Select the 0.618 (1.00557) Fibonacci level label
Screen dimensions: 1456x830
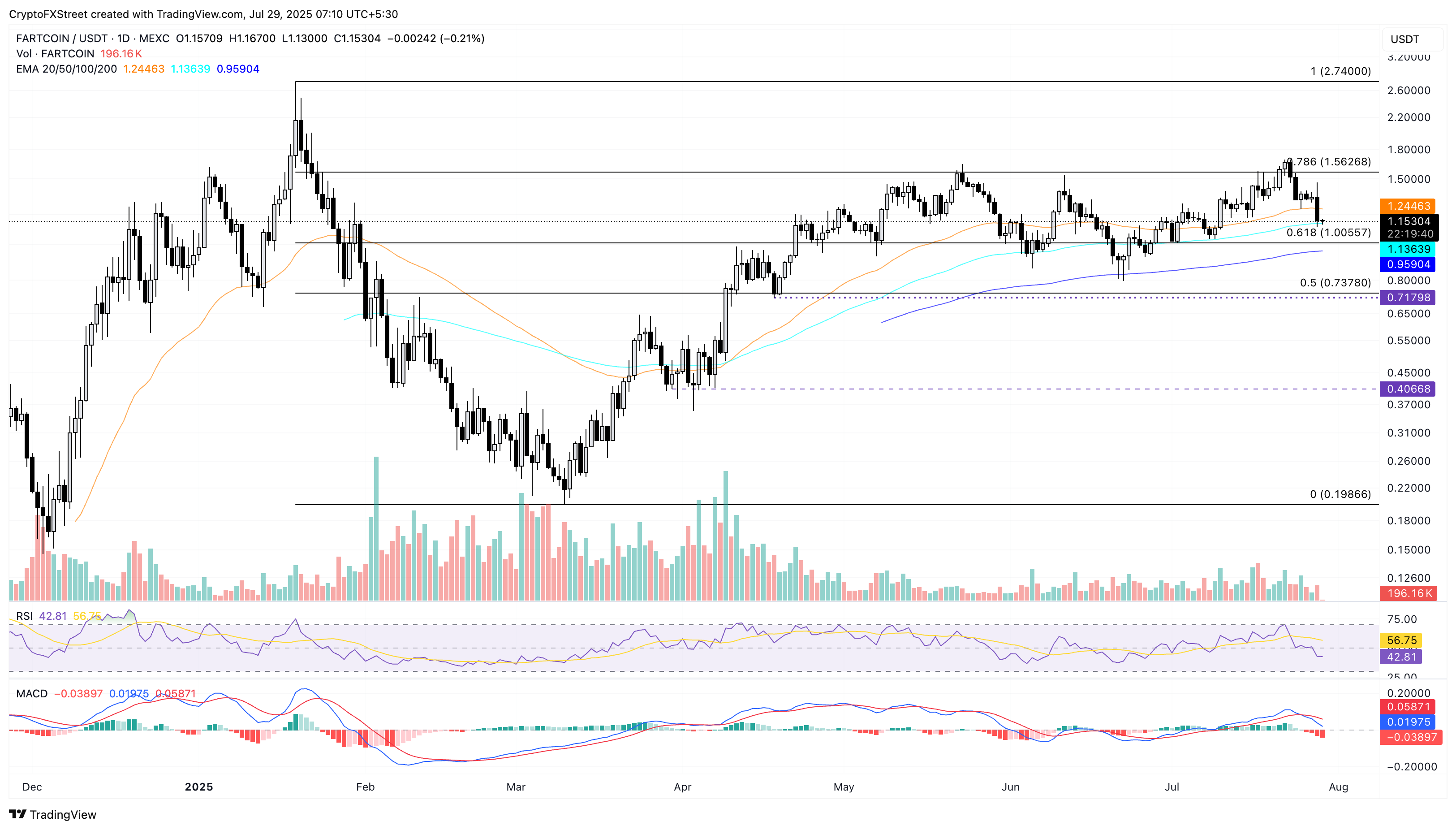[1328, 233]
